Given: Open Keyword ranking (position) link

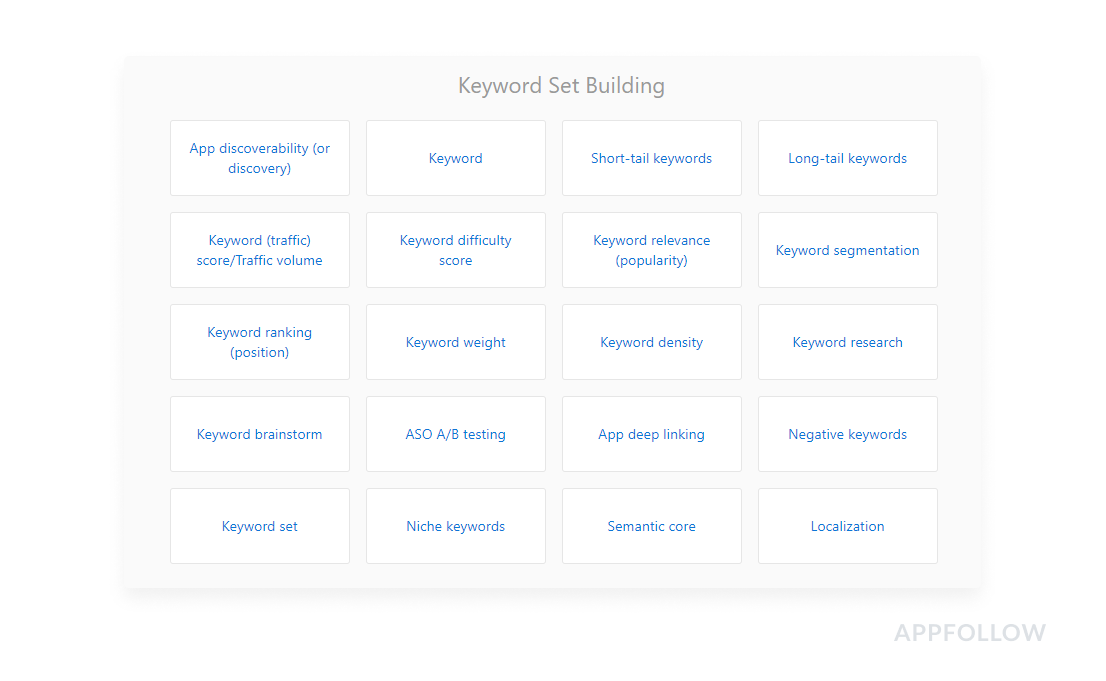Looking at the screenshot, I should (x=260, y=342).
